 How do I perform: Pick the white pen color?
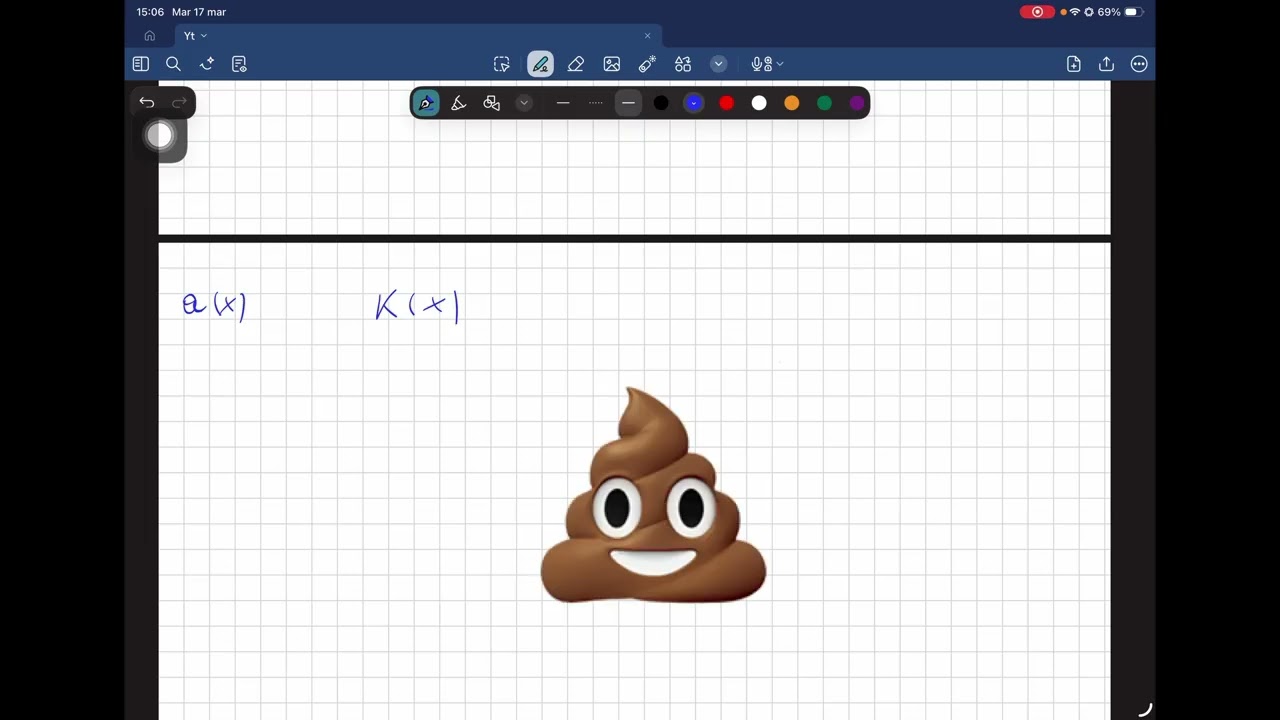pos(759,103)
